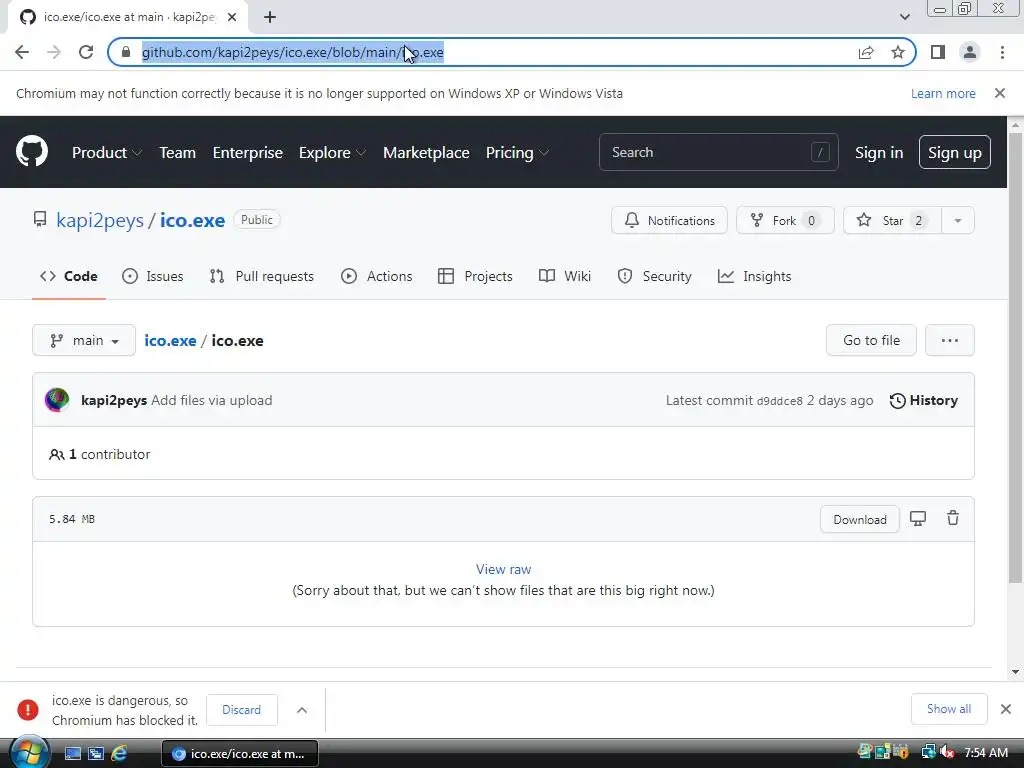Launch Internet Explorer from the taskbar
1024x768 pixels.
coord(119,754)
